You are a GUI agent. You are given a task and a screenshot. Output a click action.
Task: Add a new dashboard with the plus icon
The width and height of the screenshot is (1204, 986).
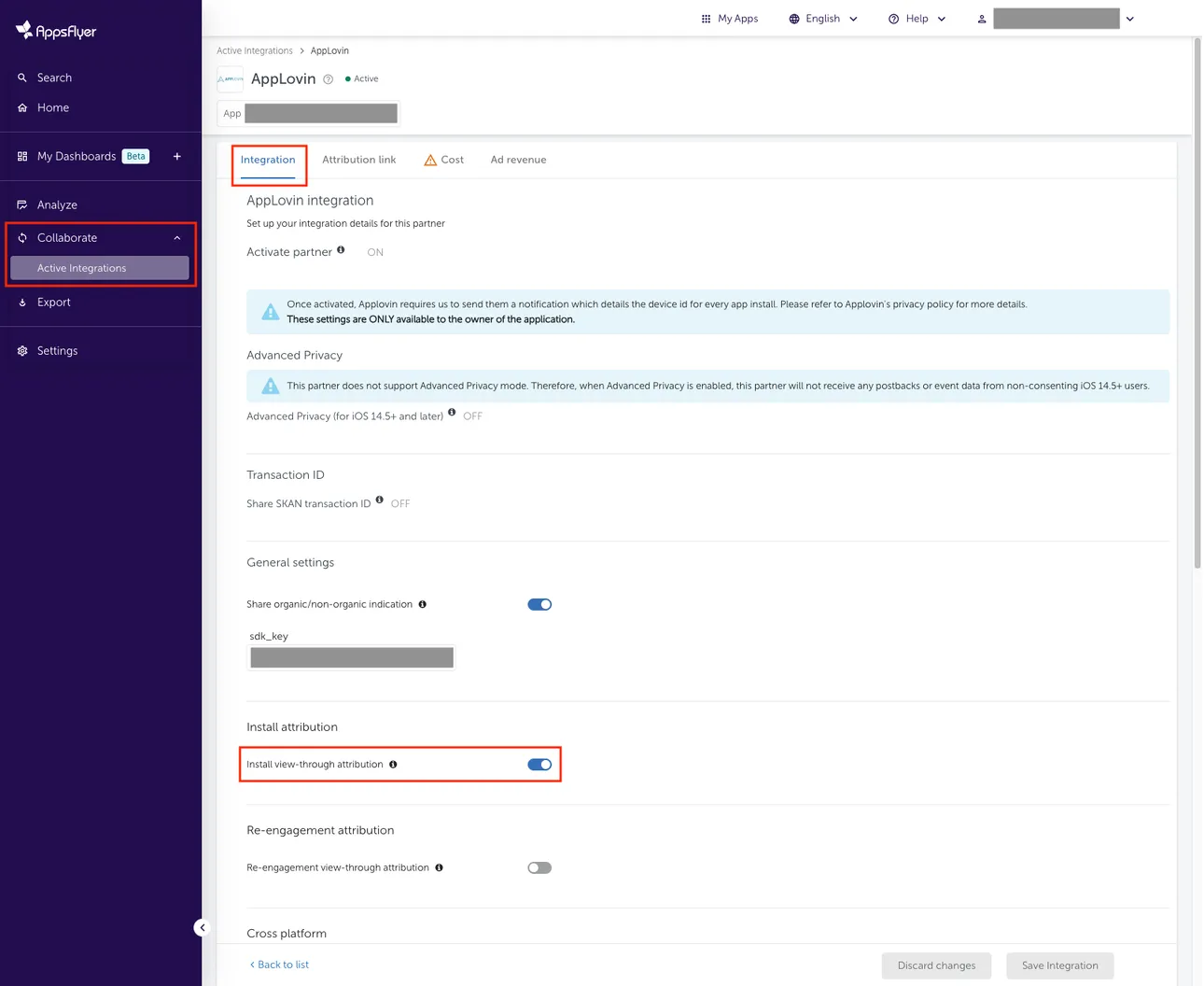click(176, 156)
